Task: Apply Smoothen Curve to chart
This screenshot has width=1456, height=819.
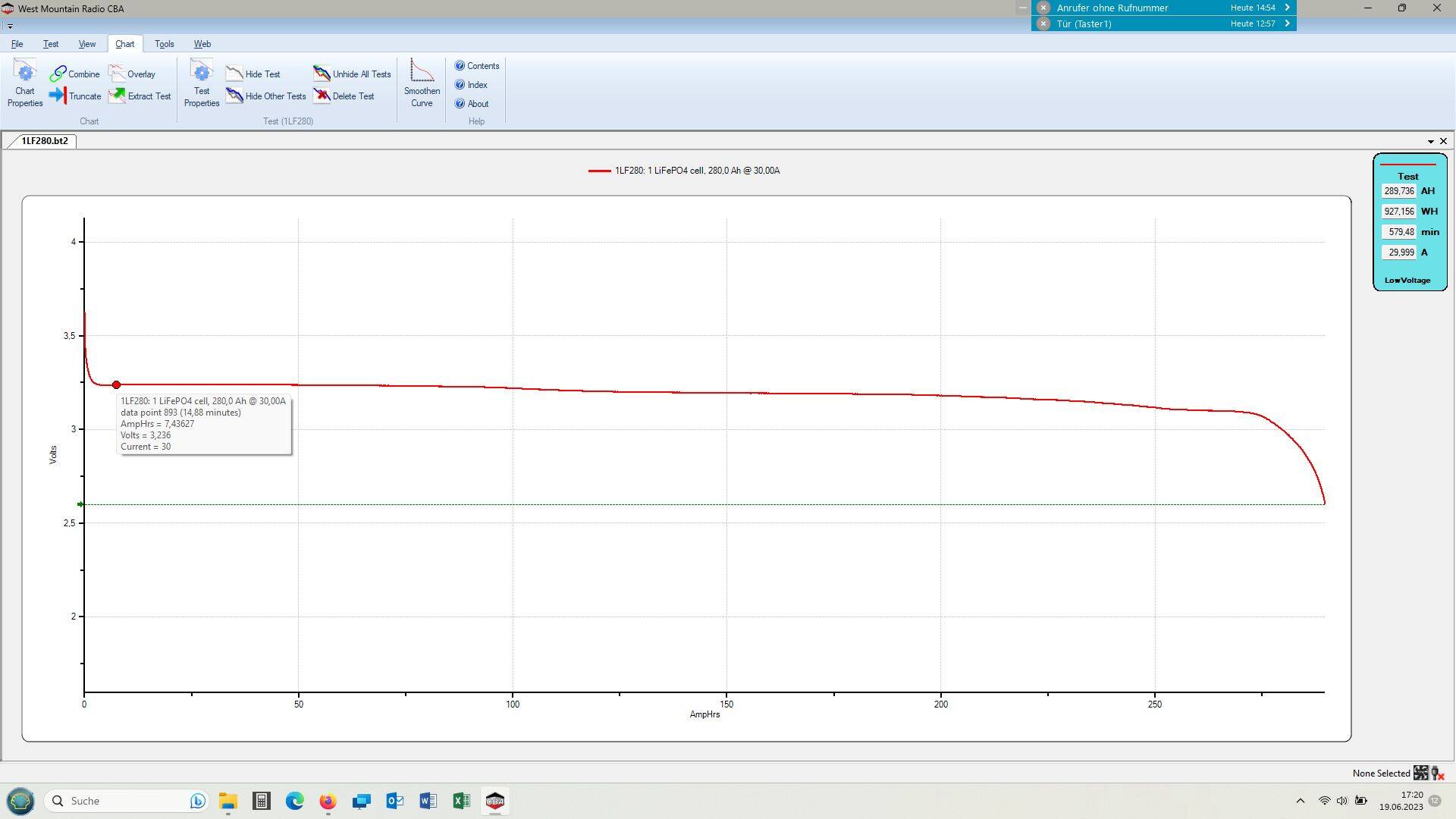Action: pos(422,84)
